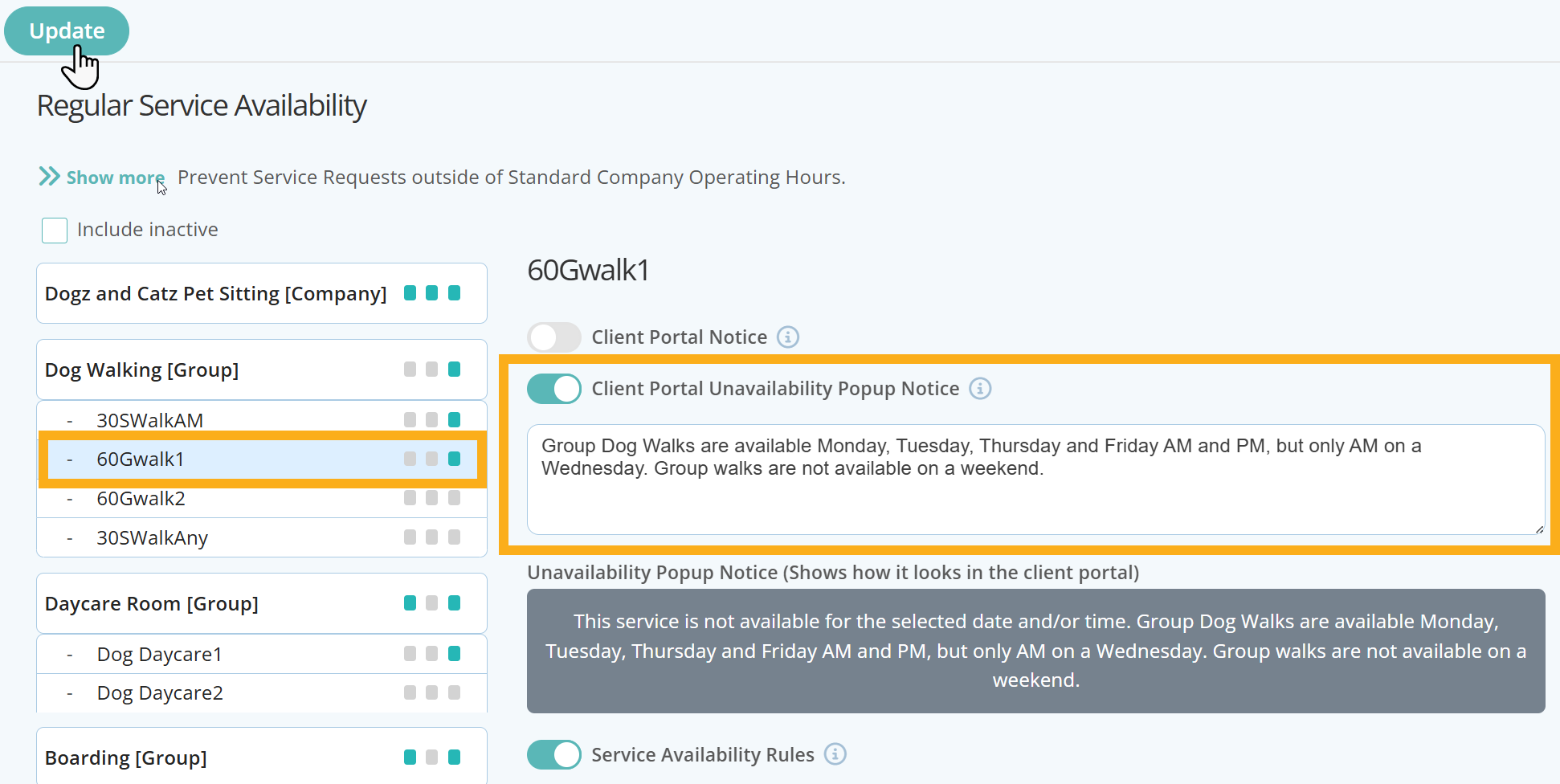The width and height of the screenshot is (1560, 784).
Task: Disable the Service Availability Rules toggle
Action: [x=553, y=754]
